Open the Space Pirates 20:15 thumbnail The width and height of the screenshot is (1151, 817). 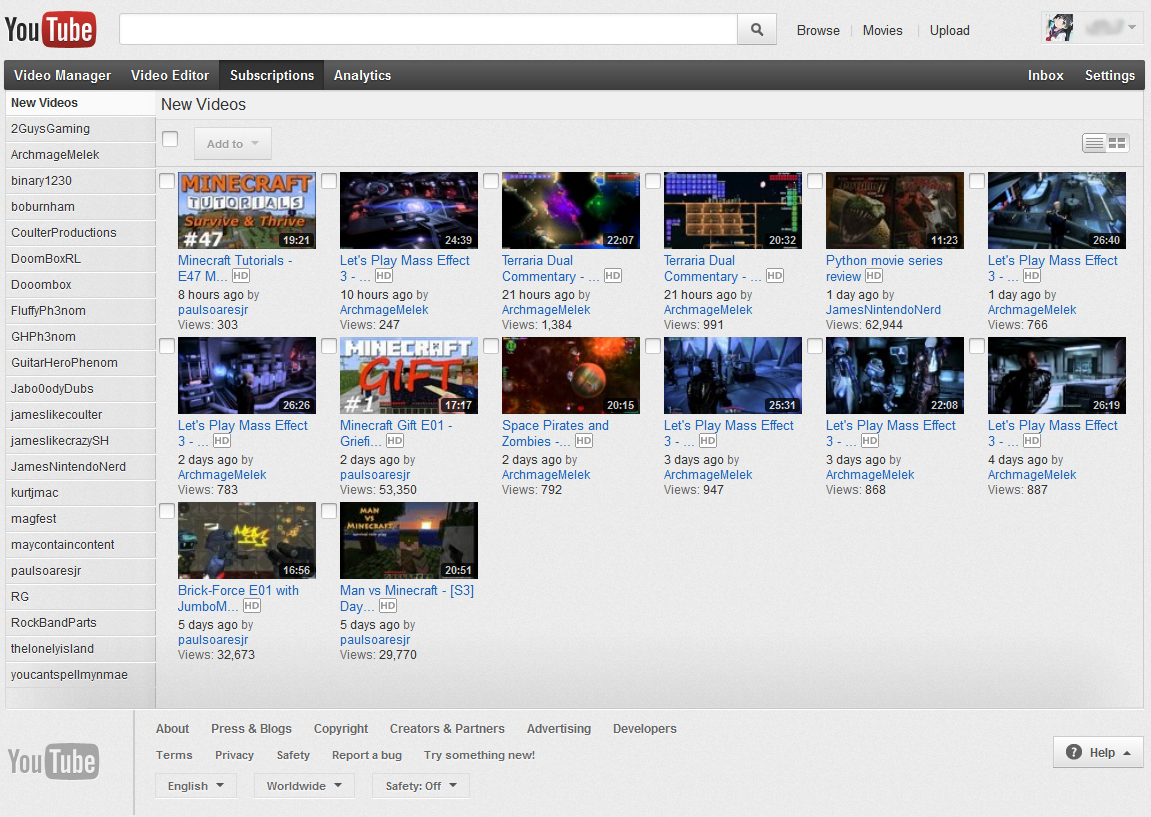[x=571, y=376]
